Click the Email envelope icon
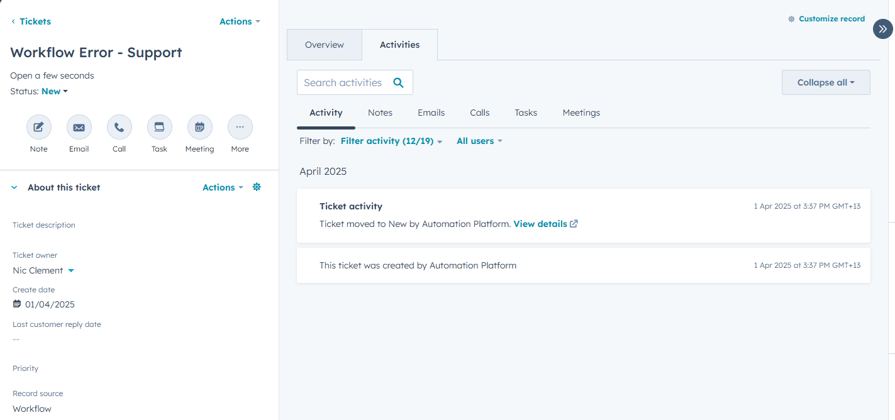895x420 pixels. point(79,127)
